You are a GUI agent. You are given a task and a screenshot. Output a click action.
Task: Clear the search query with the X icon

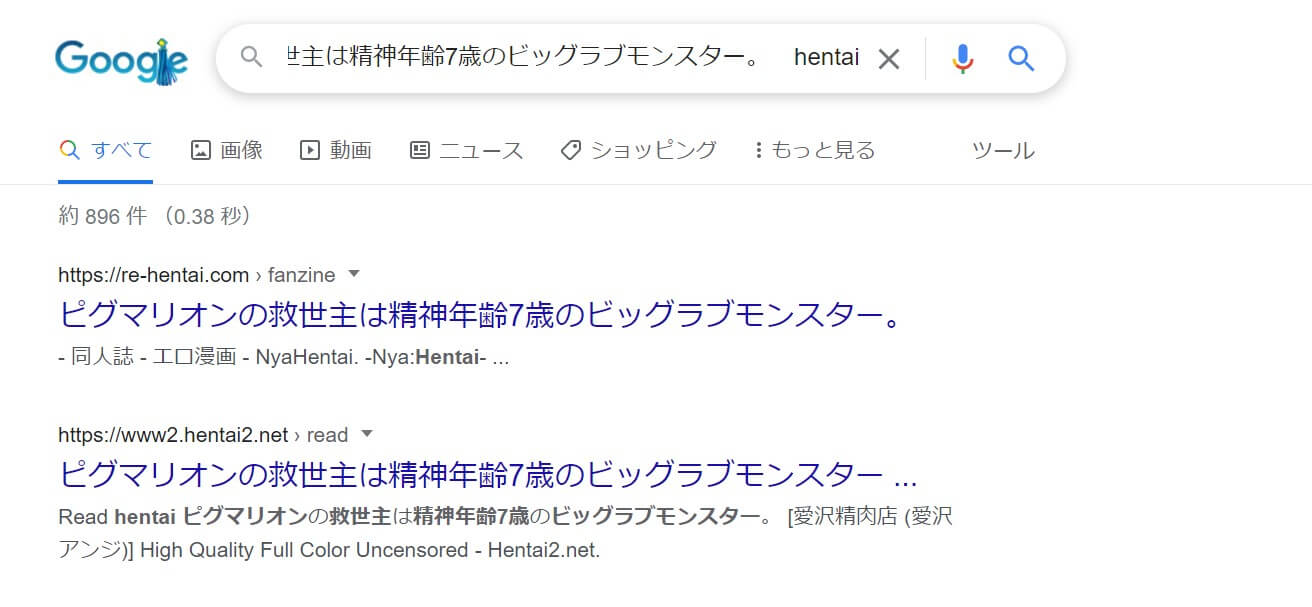(888, 59)
